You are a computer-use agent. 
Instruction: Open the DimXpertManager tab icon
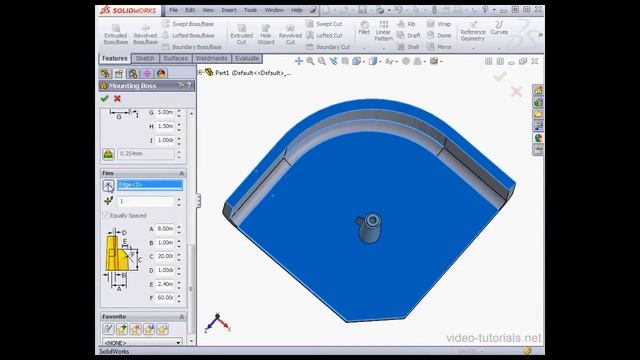click(x=147, y=73)
